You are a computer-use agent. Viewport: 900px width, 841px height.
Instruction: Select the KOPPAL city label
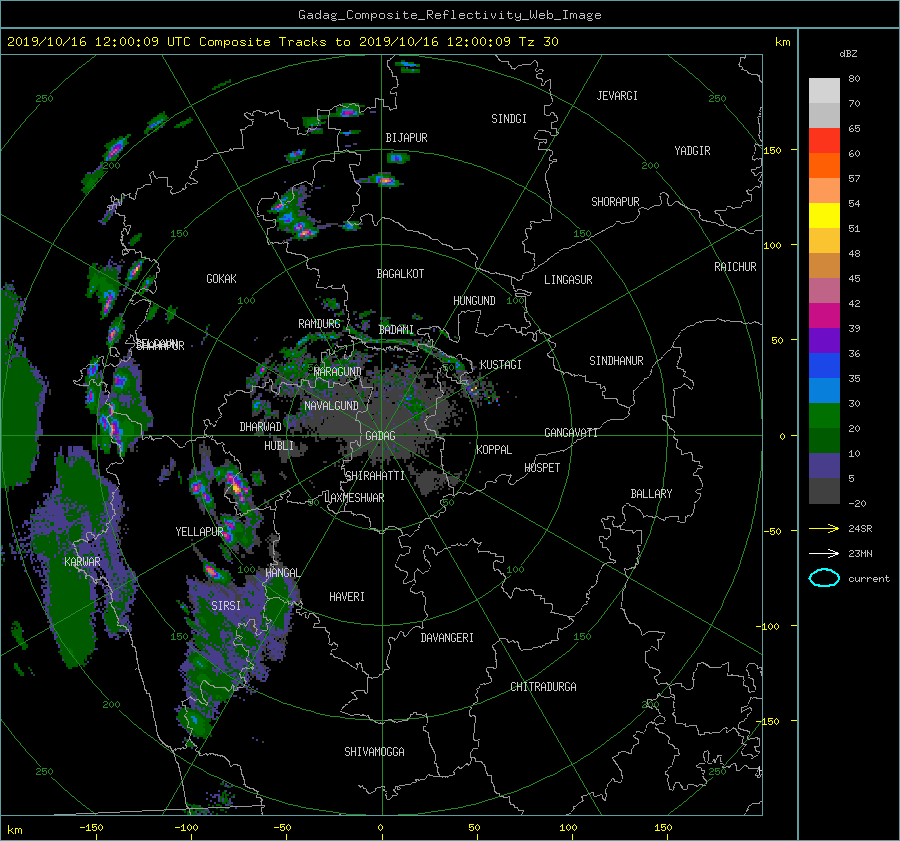pos(494,450)
